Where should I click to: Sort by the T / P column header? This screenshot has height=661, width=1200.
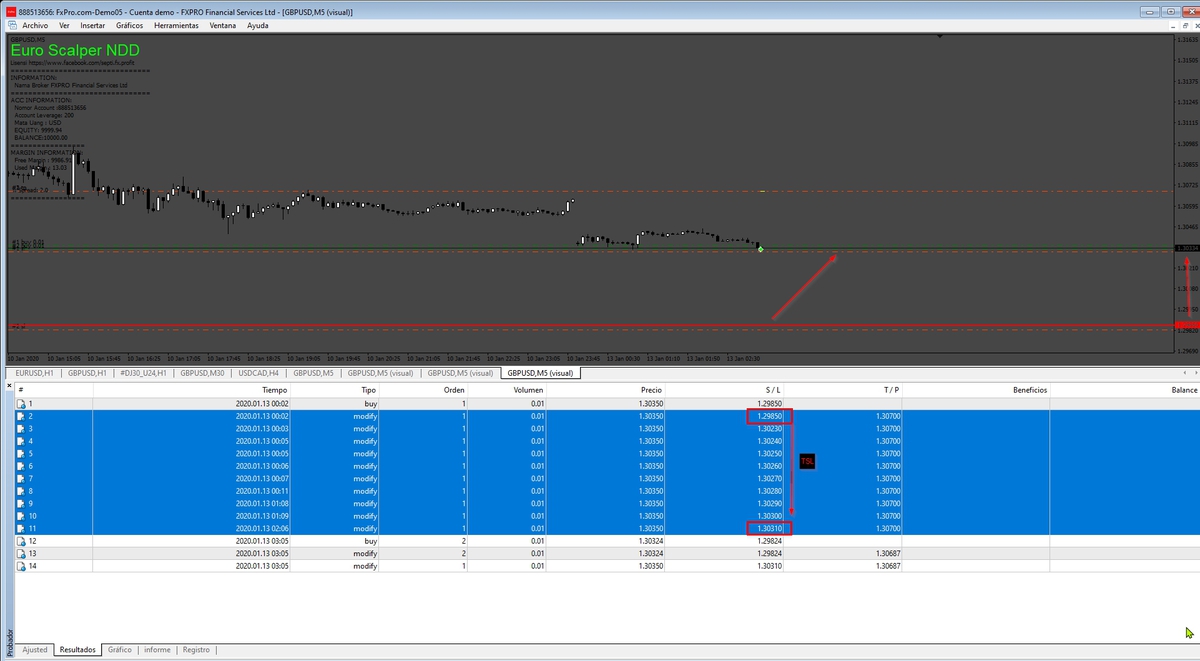tap(843, 390)
